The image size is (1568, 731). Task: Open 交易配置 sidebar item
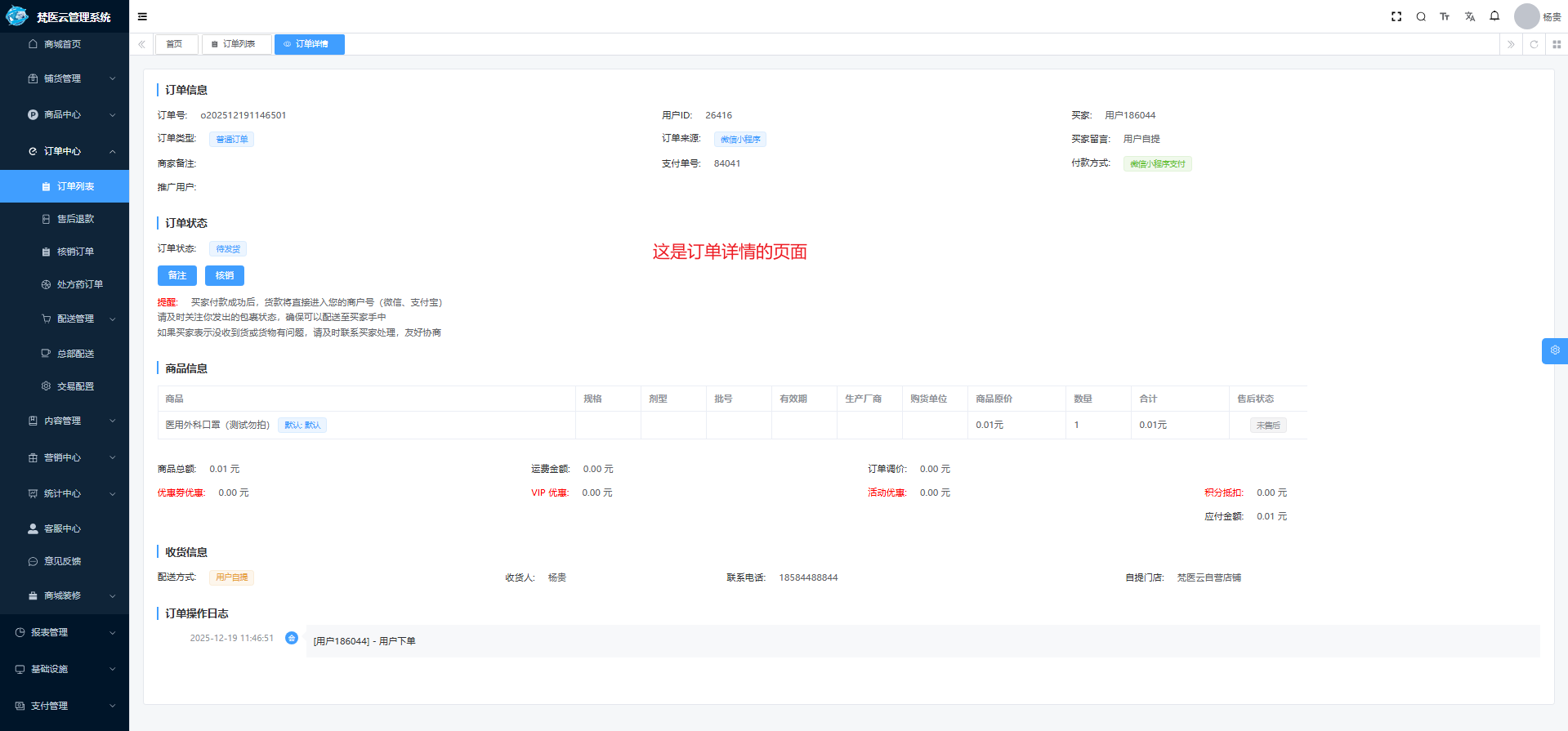click(65, 386)
